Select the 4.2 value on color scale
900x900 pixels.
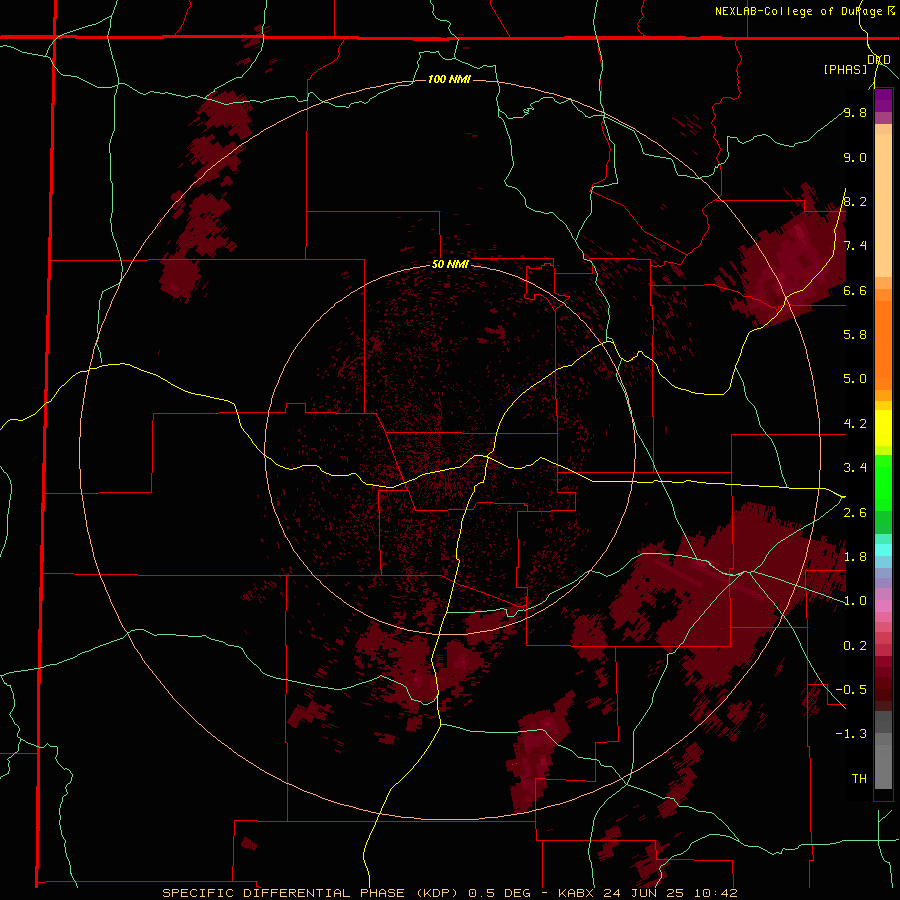tap(855, 424)
